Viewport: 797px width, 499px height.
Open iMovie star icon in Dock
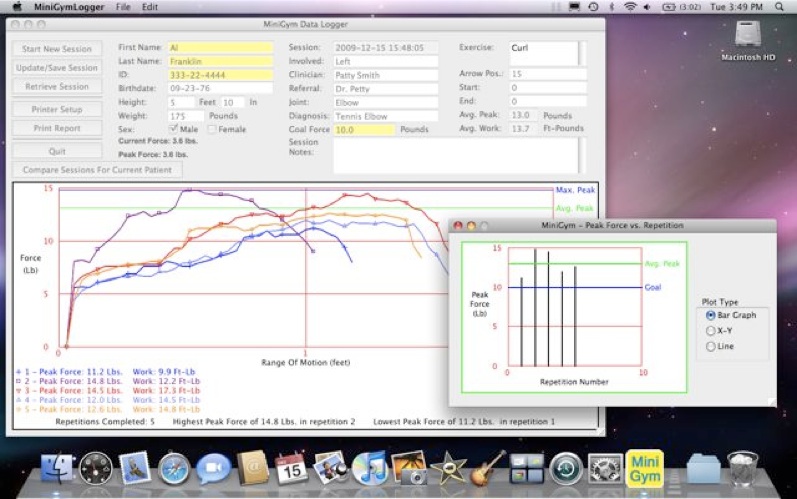click(x=448, y=468)
